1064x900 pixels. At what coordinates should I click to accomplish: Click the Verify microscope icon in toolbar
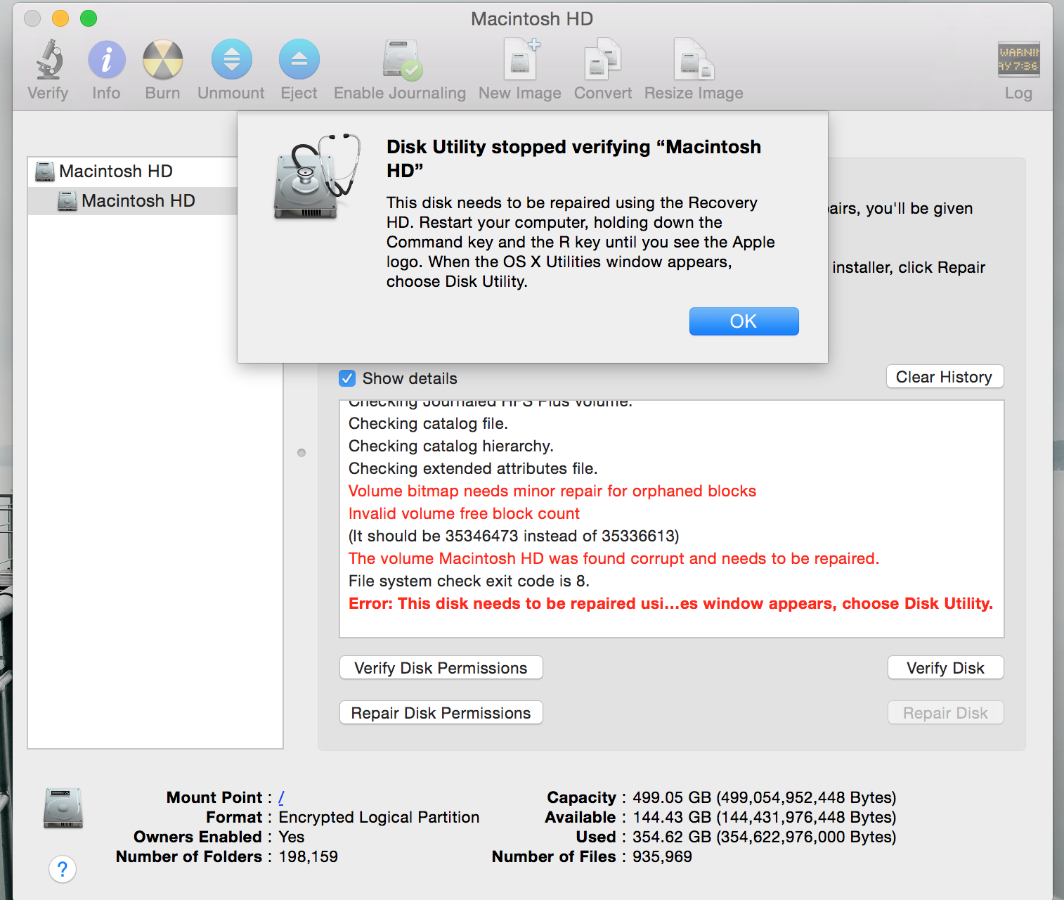(49, 59)
